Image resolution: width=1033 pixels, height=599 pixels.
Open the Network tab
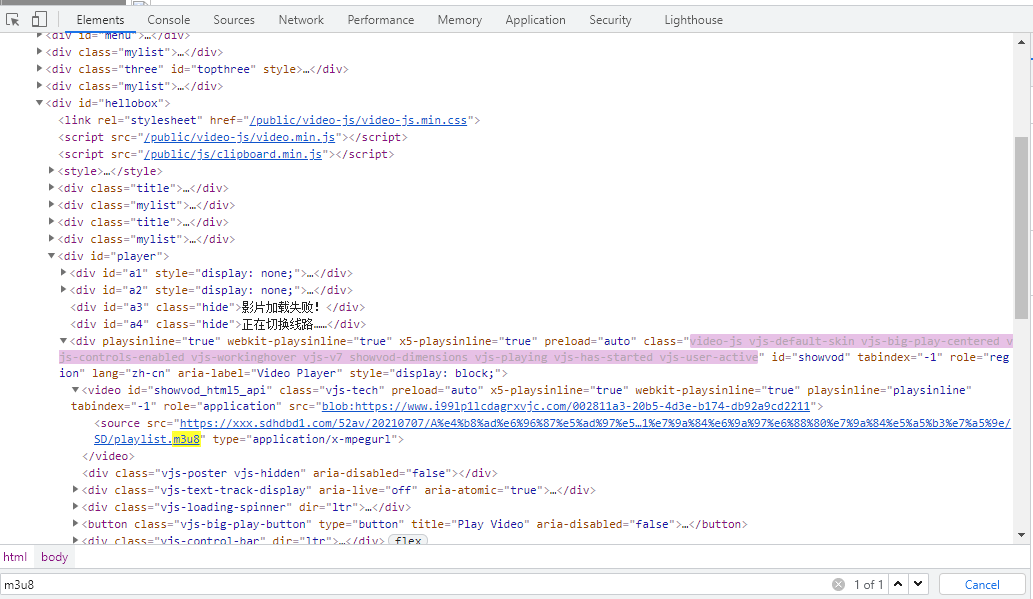pyautogui.click(x=301, y=20)
